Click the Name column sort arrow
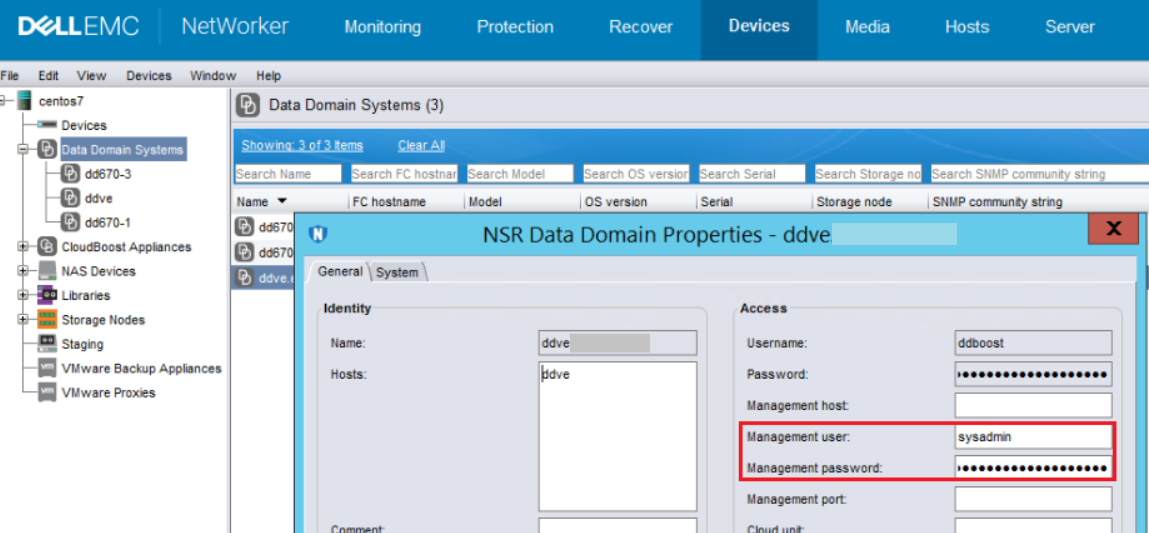This screenshot has height=533, width=1149. coord(281,201)
